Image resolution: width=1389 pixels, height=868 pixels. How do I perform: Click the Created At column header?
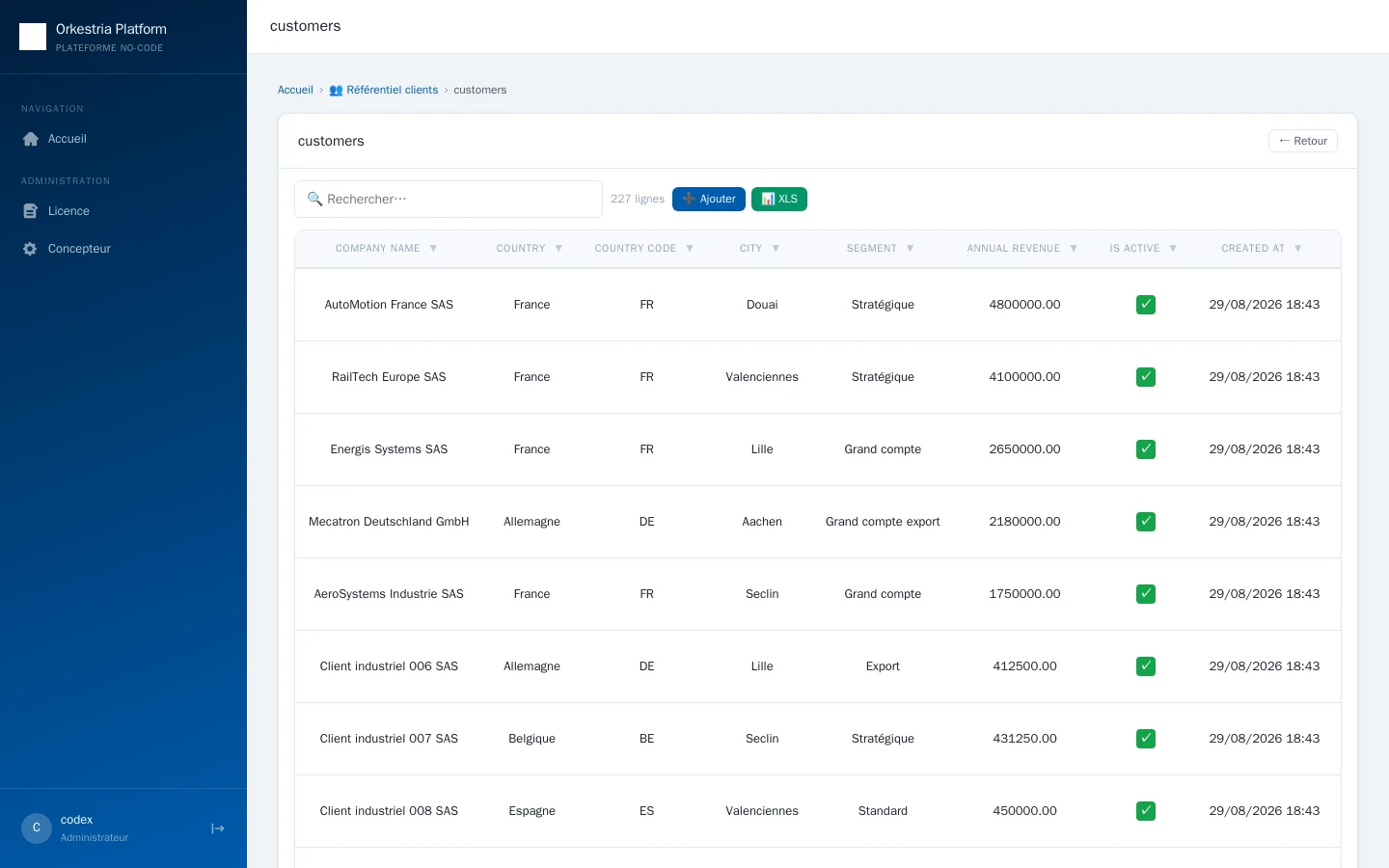click(x=1253, y=249)
